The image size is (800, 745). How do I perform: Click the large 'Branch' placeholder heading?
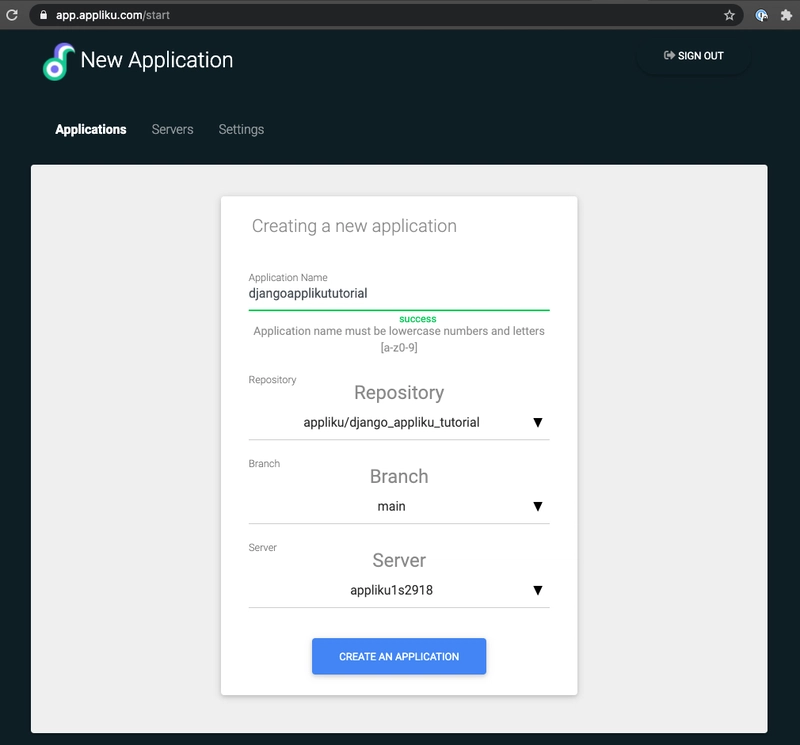coord(399,477)
